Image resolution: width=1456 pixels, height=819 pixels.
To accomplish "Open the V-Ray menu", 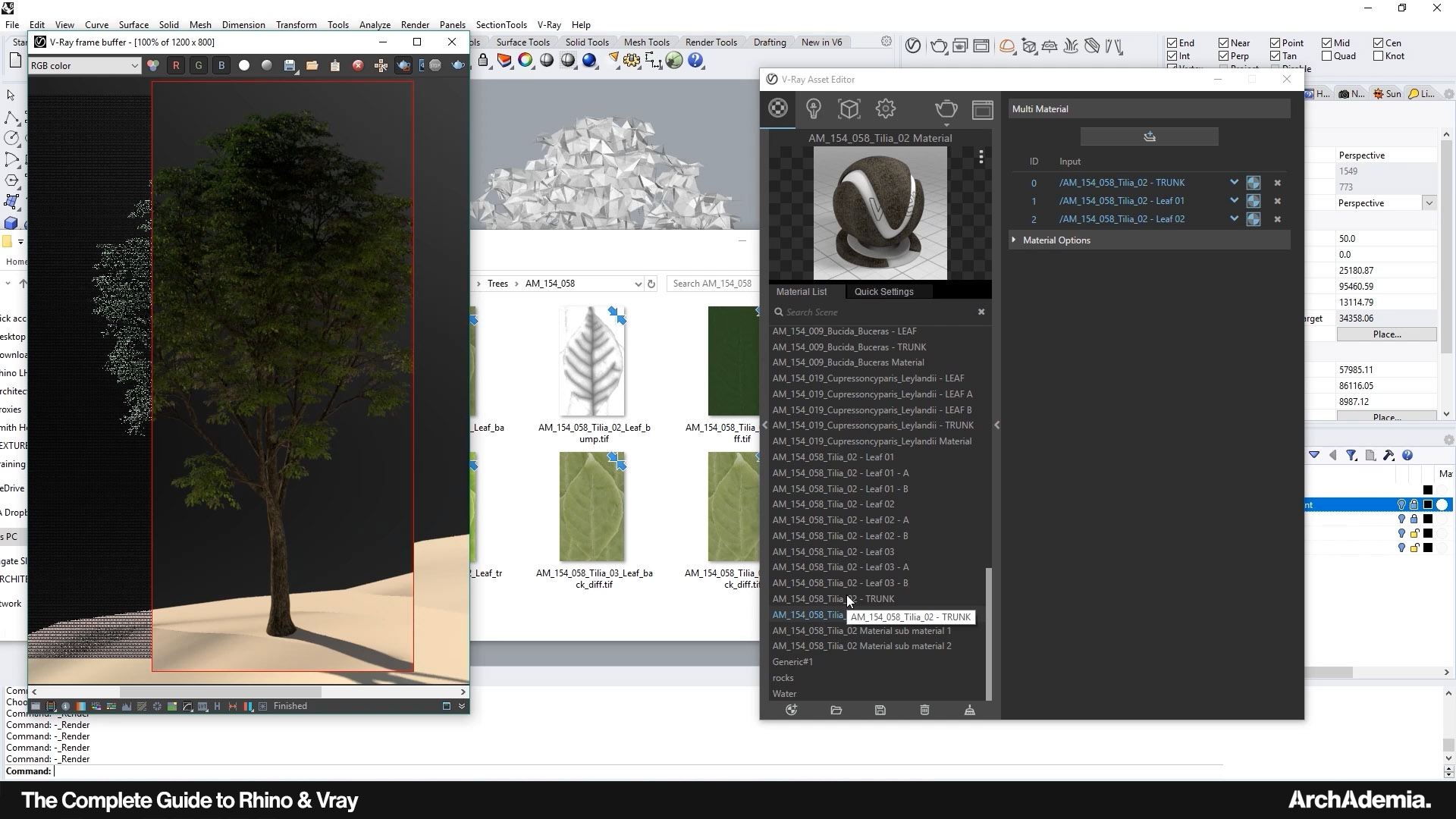I will pyautogui.click(x=549, y=25).
